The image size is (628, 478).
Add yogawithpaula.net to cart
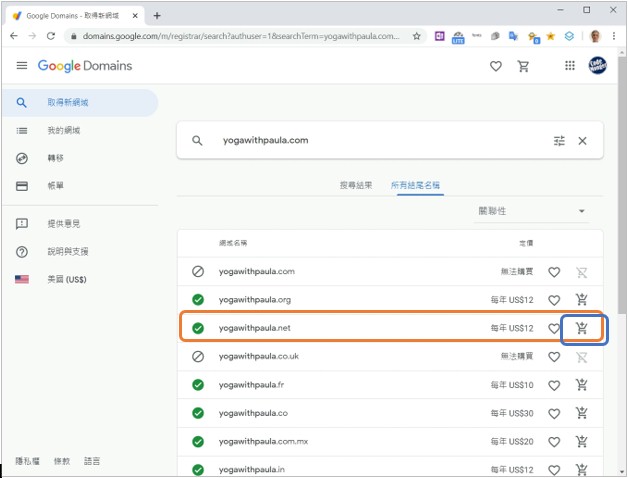pyautogui.click(x=582, y=328)
